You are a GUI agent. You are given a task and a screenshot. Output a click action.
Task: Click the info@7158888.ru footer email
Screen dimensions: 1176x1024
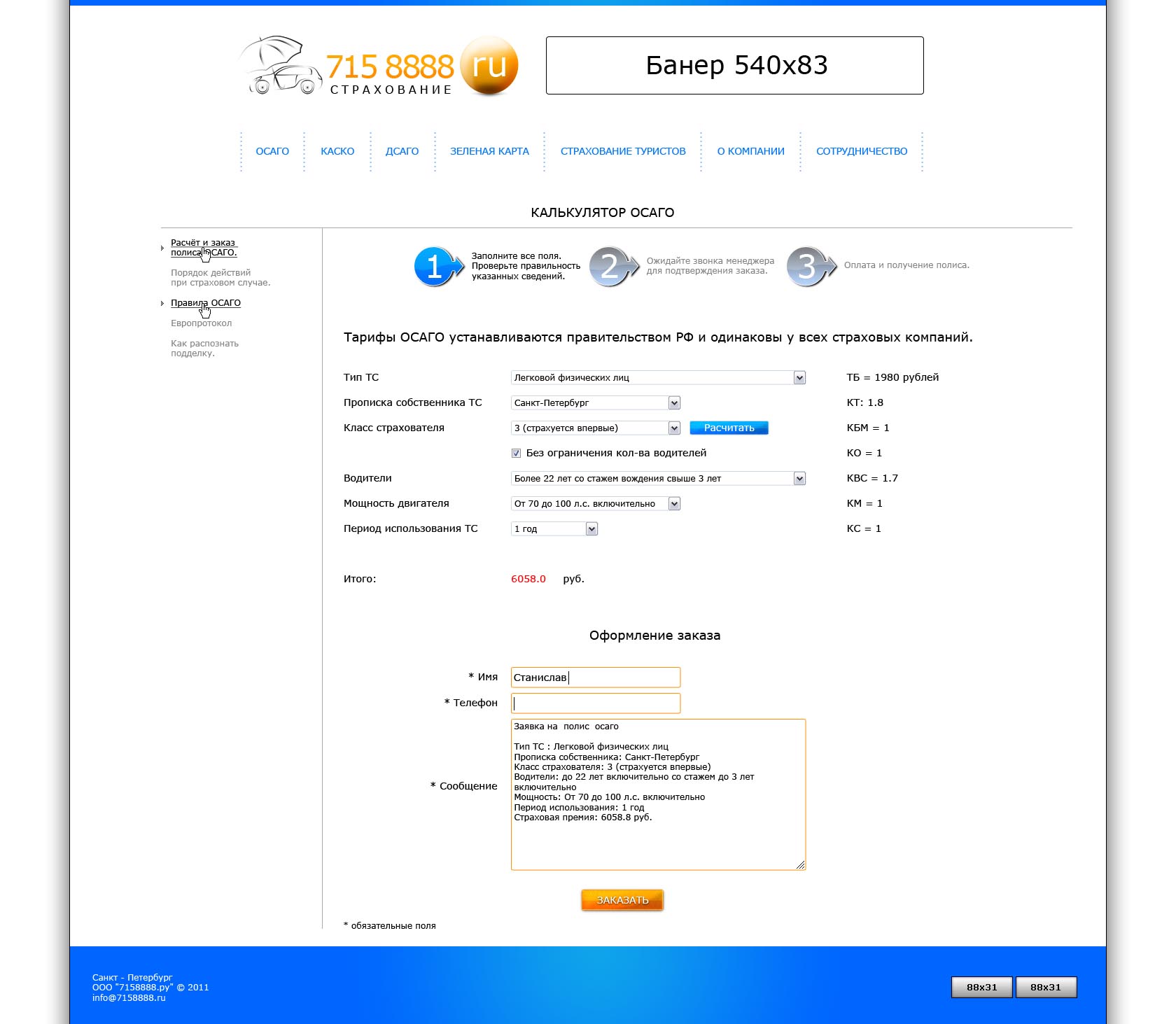coord(129,998)
